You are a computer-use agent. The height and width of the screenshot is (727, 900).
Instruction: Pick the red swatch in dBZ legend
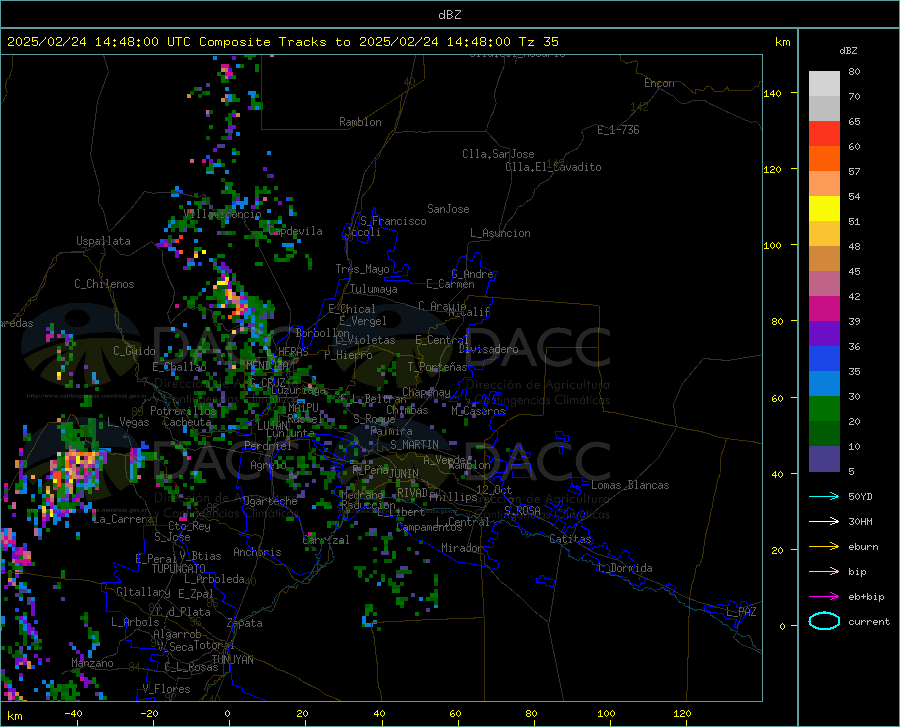pyautogui.click(x=824, y=134)
